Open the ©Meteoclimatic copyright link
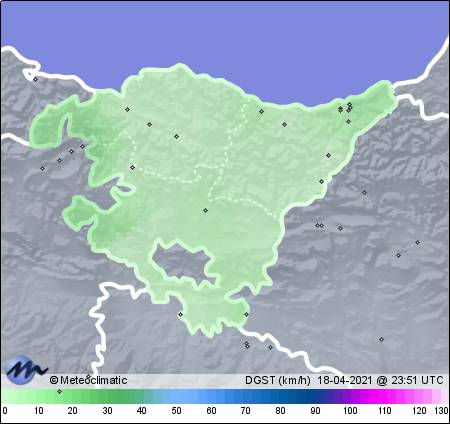This screenshot has height=424, width=450. [88, 380]
